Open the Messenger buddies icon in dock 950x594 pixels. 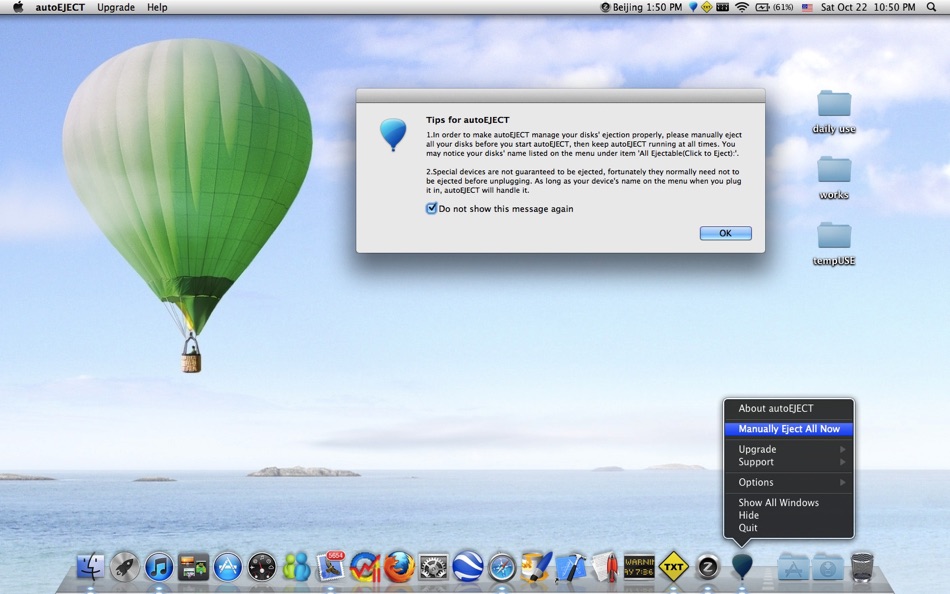(296, 567)
